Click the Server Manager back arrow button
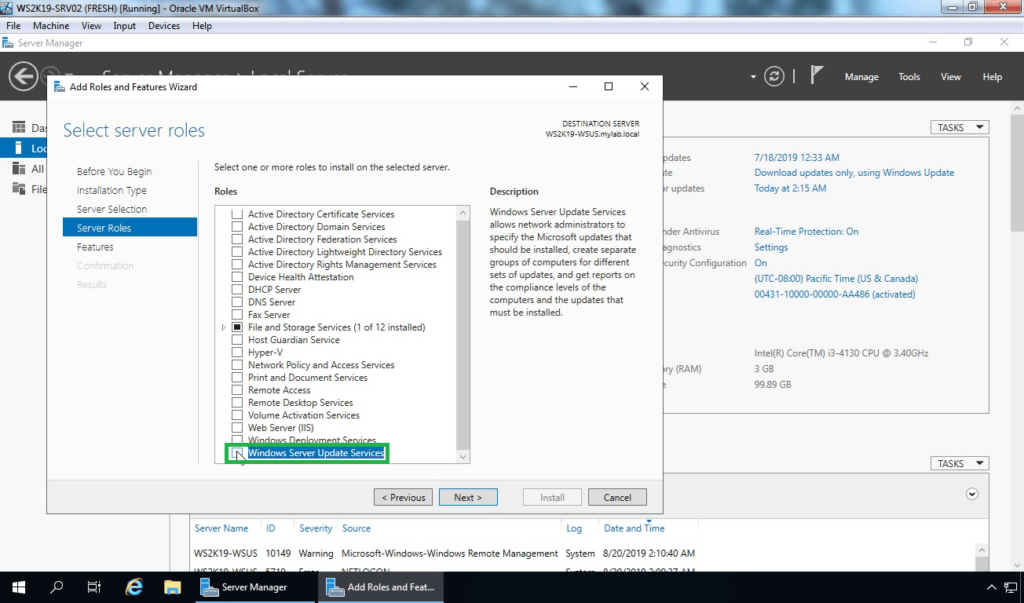 (23, 76)
